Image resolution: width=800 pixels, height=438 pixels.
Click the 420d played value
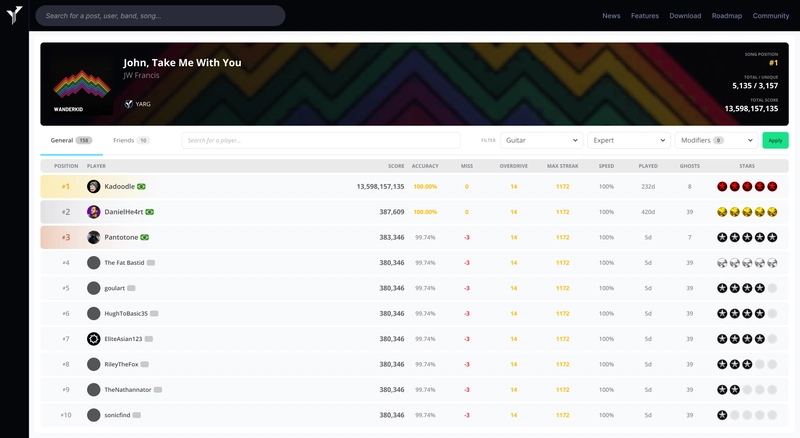tap(648, 212)
